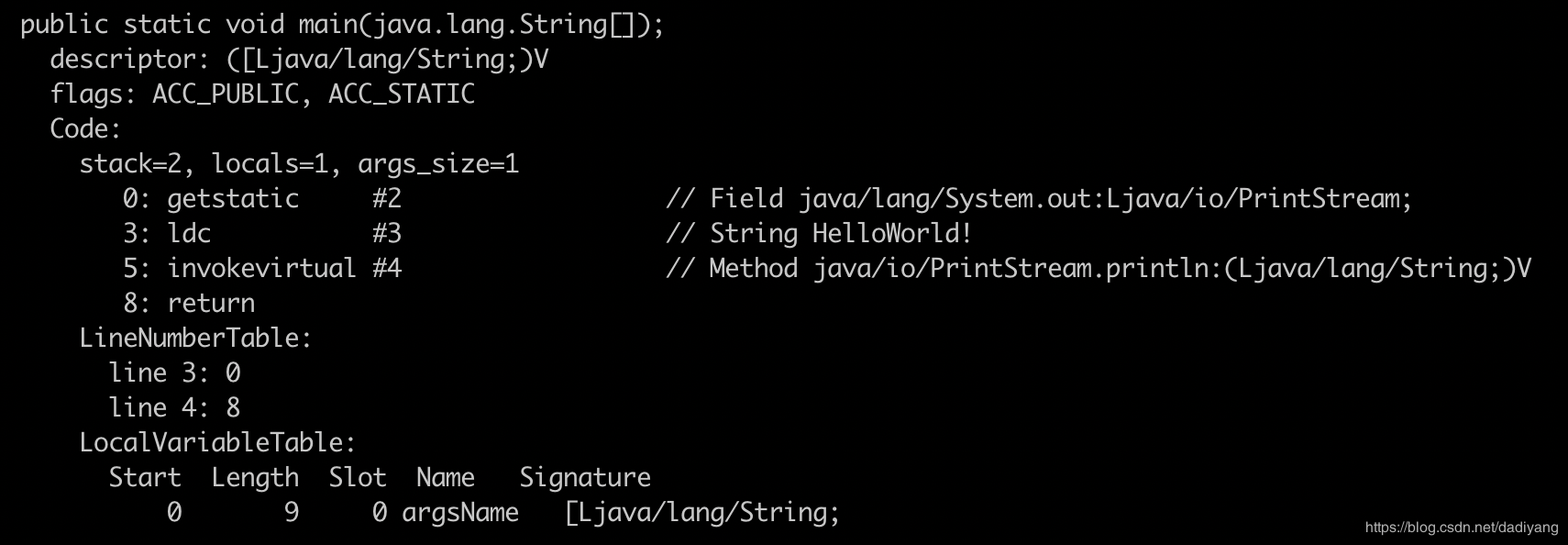Click the String HelloWorld! comment
This screenshot has width=1568, height=545.
coord(819,233)
